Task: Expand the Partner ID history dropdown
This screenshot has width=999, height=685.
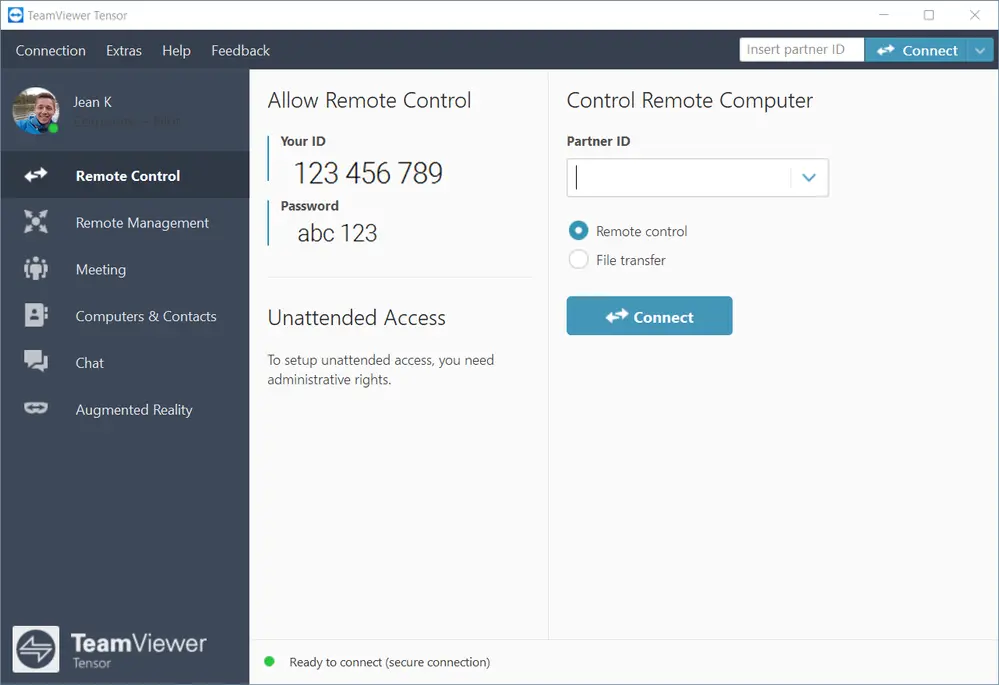Action: point(809,177)
